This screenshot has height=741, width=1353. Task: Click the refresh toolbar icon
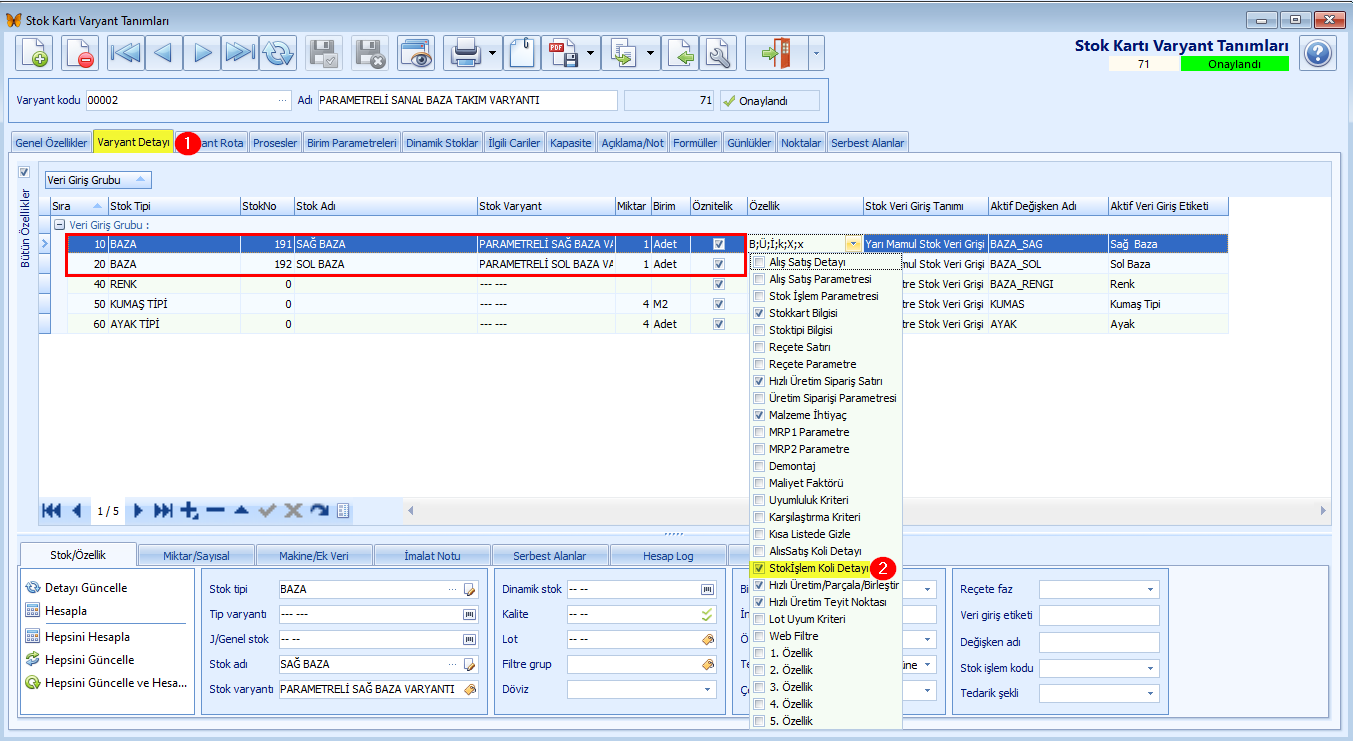[x=278, y=54]
